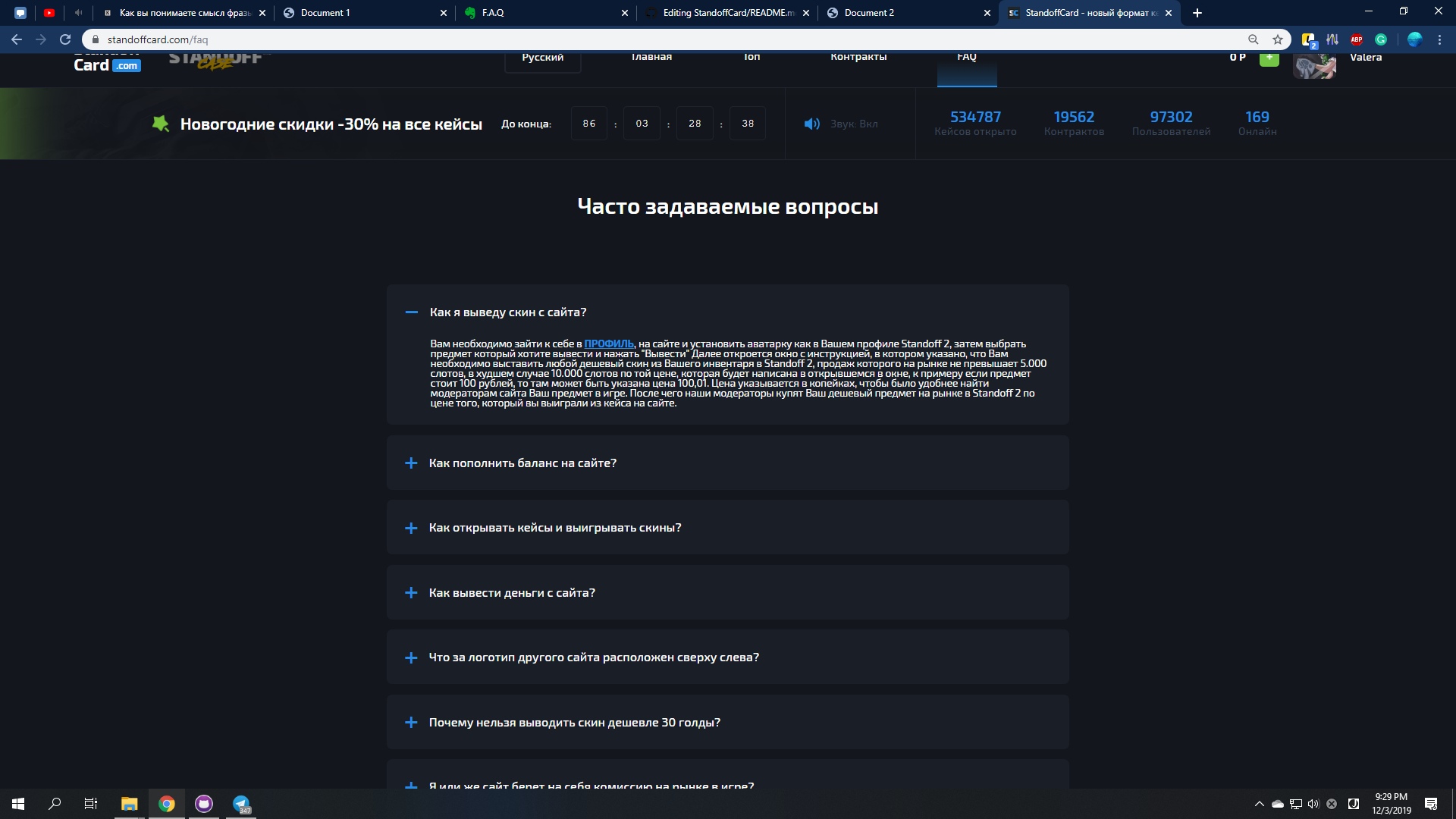This screenshot has width=1456, height=819.
Task: Open the Контракты menu item
Action: tap(858, 58)
